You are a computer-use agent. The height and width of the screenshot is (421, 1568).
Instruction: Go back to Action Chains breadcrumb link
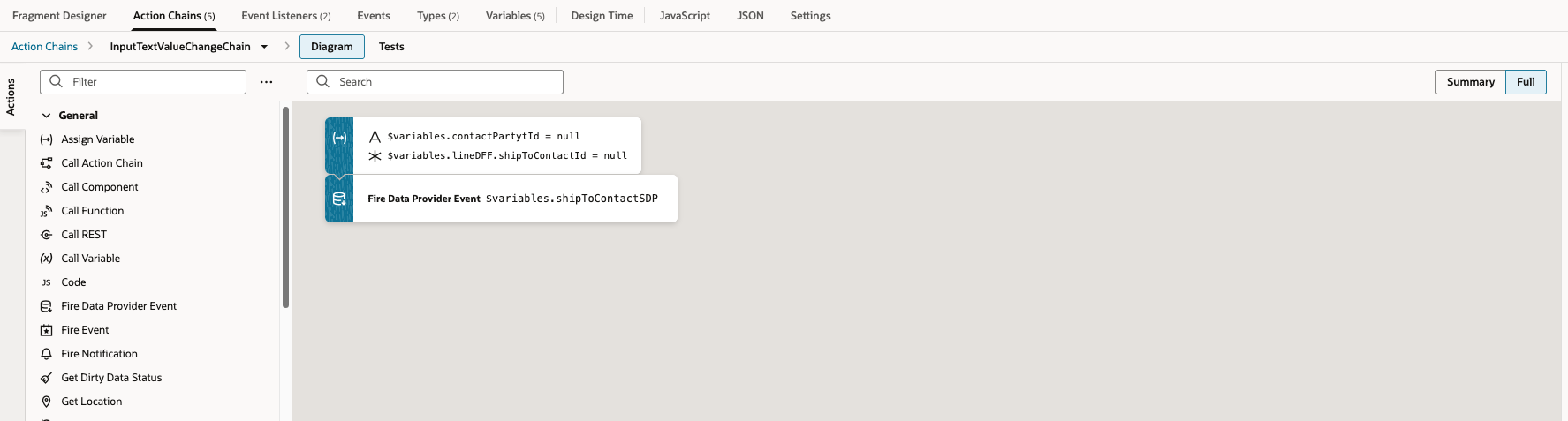(x=44, y=47)
